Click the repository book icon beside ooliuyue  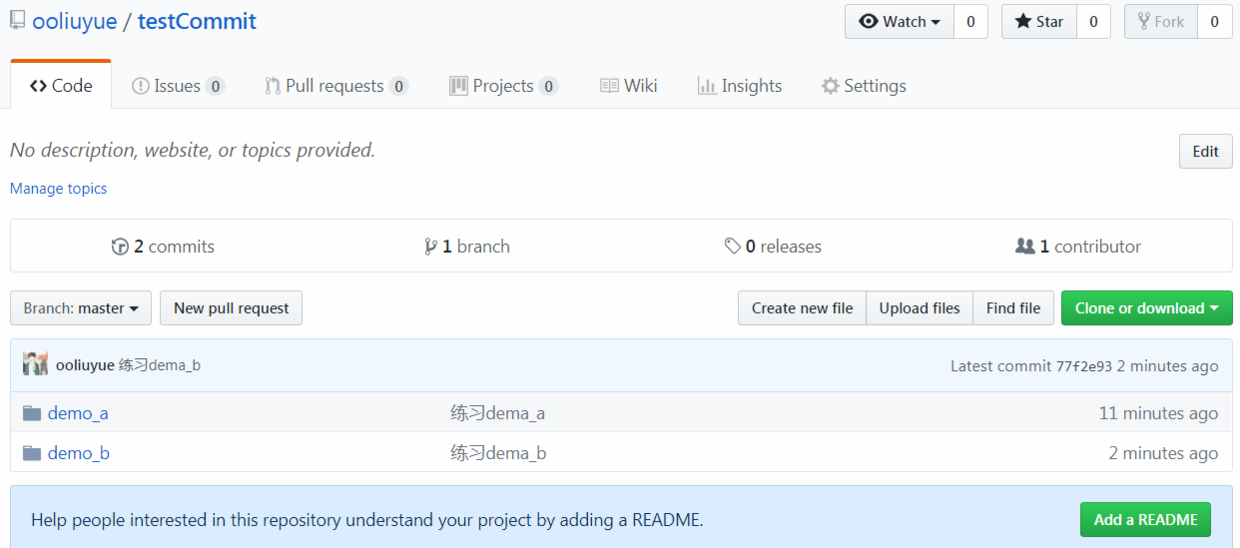(17, 20)
